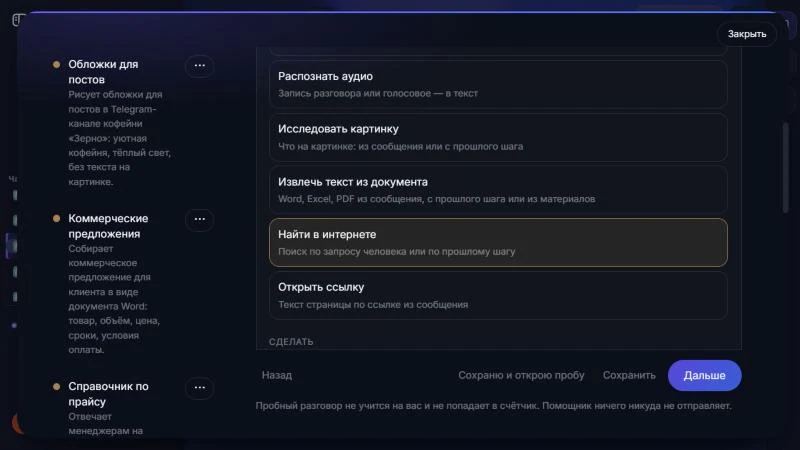Click the Коммерческие предложения description text

pos(114,299)
